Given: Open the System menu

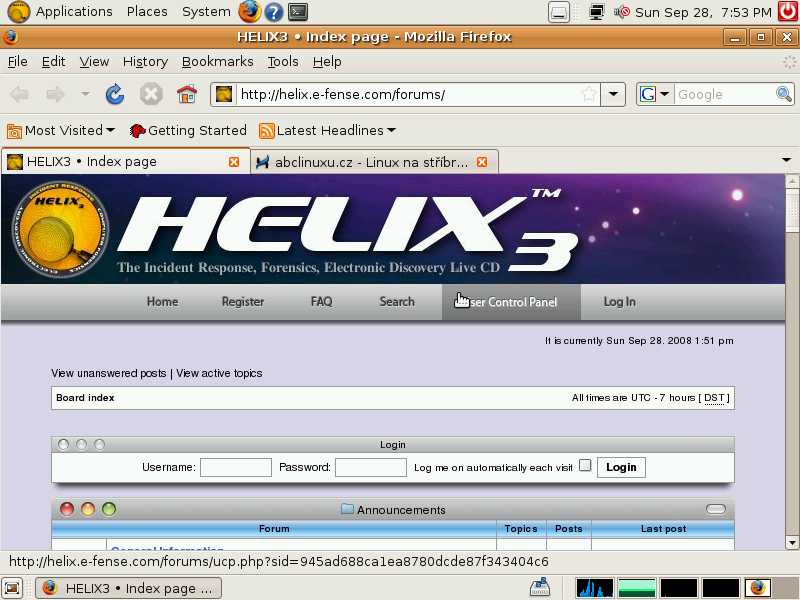Looking at the screenshot, I should pos(206,12).
